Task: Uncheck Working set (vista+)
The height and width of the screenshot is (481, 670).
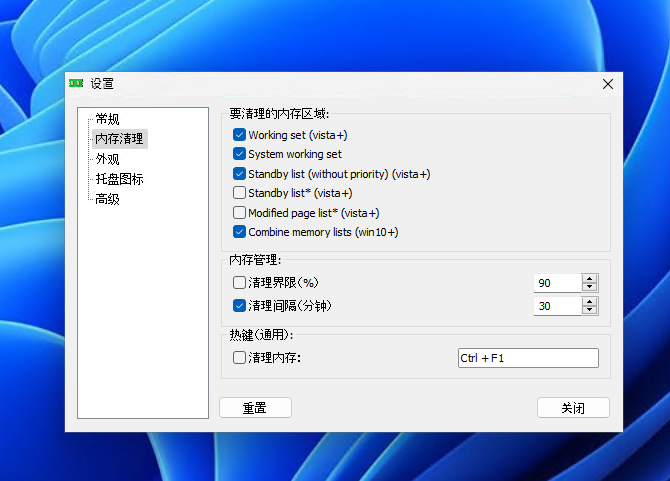Action: (239, 135)
